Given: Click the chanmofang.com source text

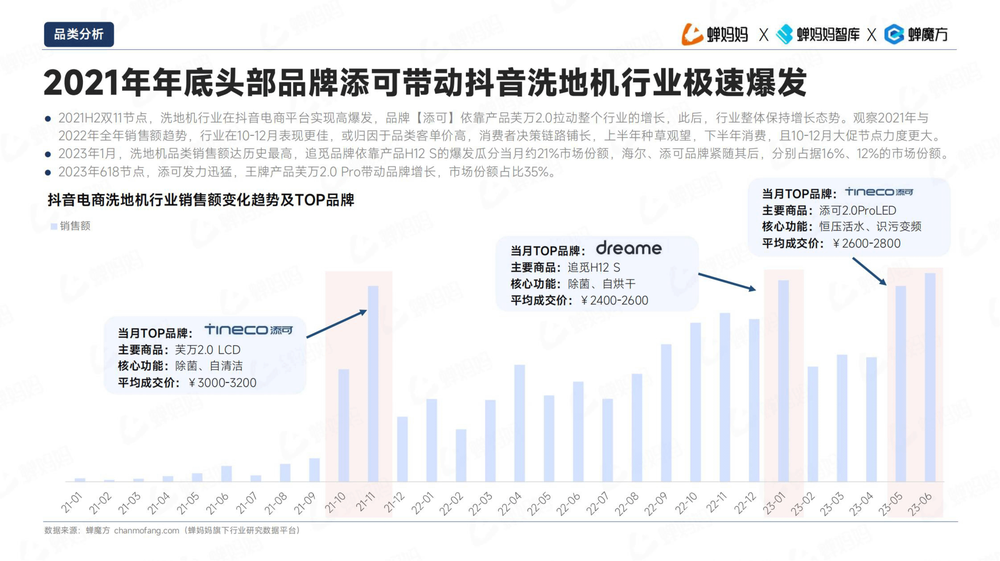Looking at the screenshot, I should click(x=147, y=530).
